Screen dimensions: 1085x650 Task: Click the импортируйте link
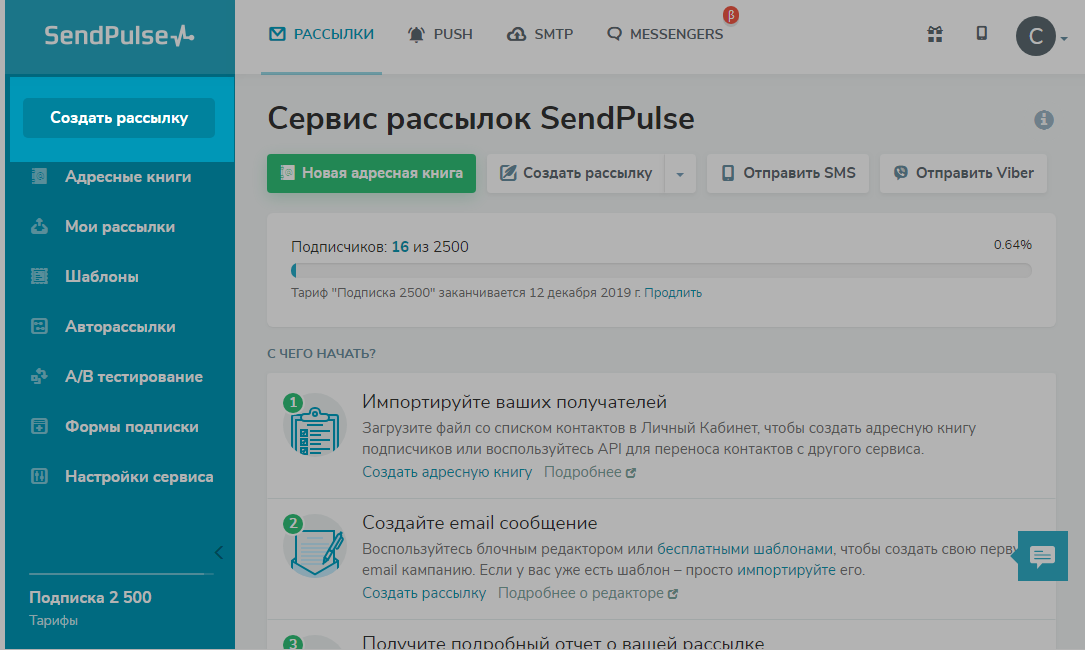point(786,570)
